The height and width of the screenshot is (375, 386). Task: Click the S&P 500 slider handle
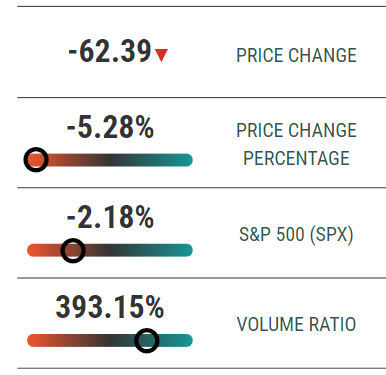pos(73,250)
